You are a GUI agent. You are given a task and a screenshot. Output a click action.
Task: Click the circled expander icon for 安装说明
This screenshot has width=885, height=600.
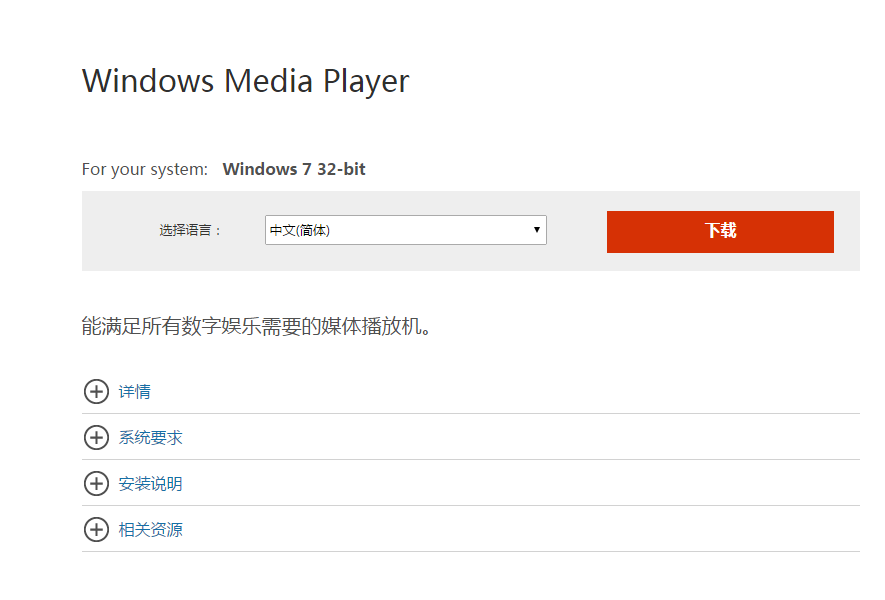click(x=97, y=483)
